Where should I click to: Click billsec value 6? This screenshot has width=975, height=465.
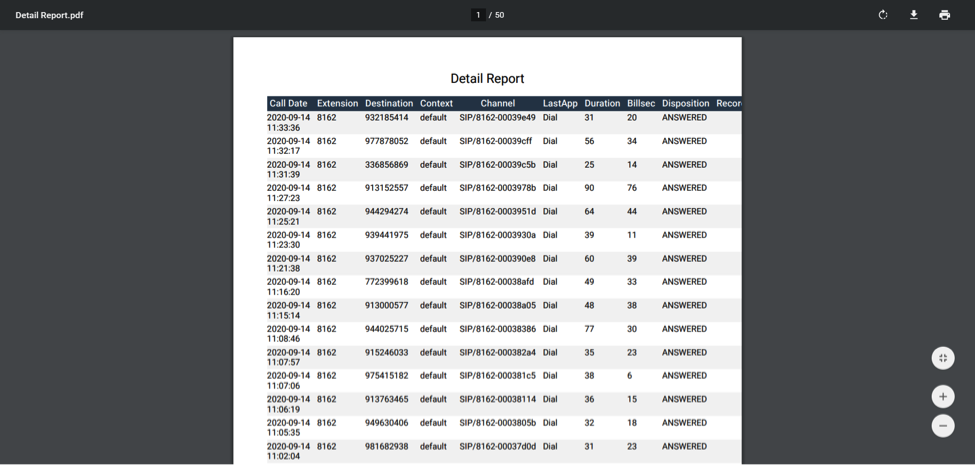(x=630, y=375)
